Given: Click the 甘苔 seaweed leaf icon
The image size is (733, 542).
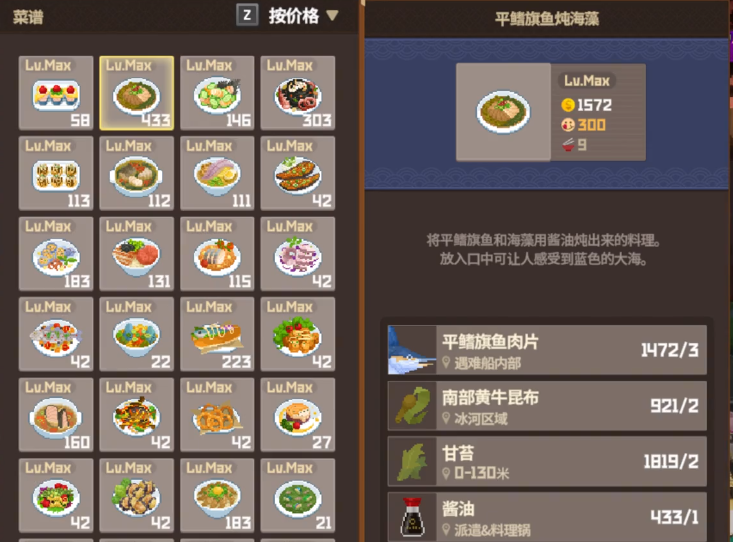Looking at the screenshot, I should [x=412, y=461].
